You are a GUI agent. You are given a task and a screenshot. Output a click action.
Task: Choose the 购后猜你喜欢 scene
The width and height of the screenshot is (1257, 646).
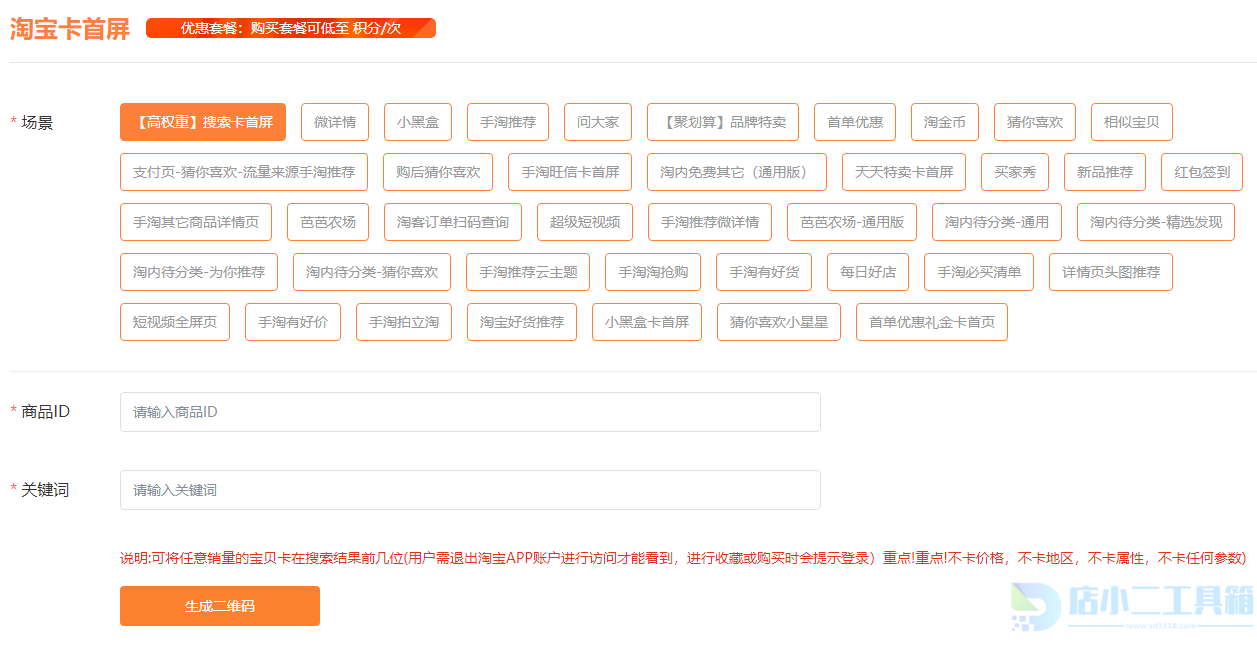click(x=438, y=172)
